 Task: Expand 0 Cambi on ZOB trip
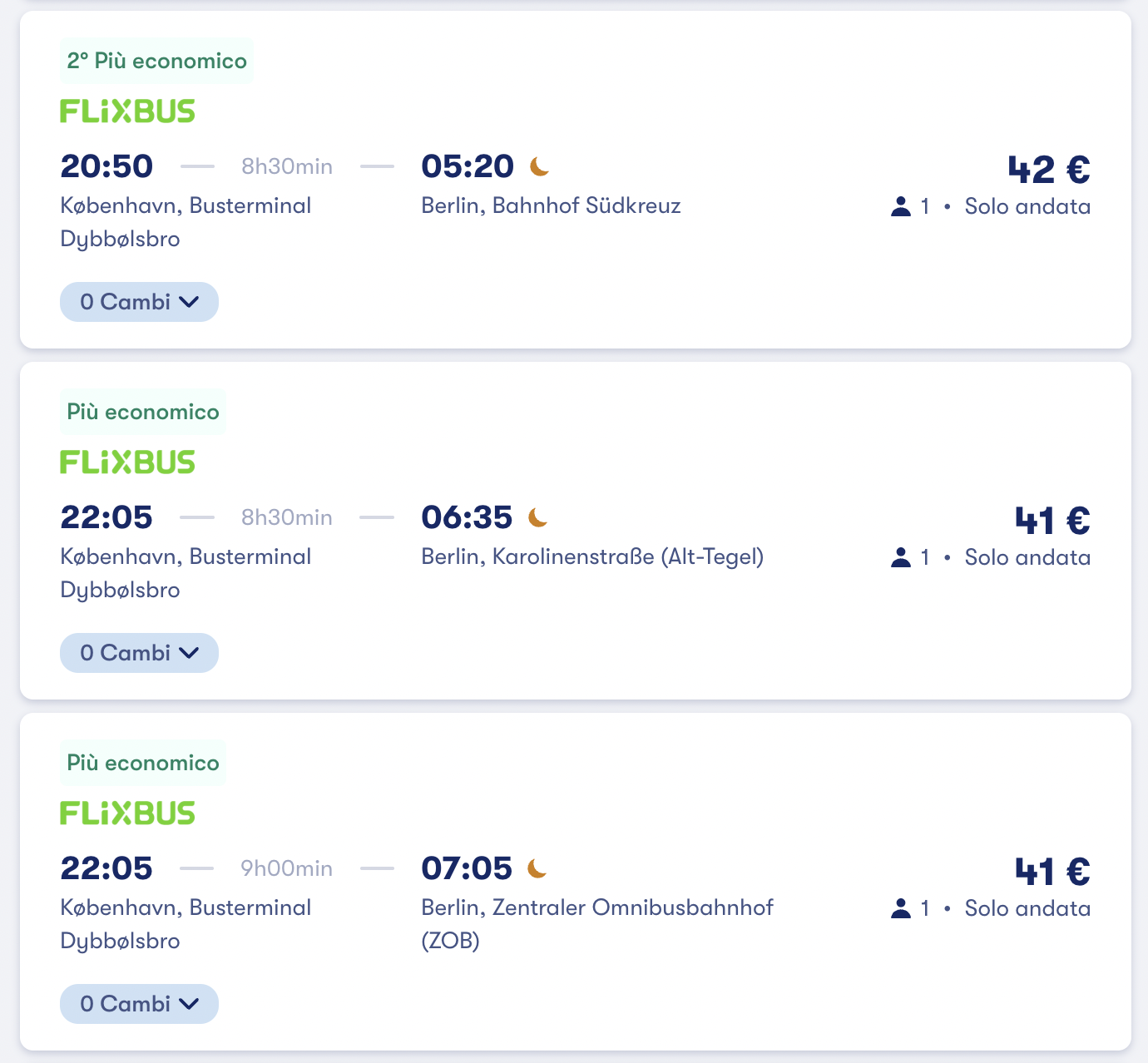tap(139, 1004)
